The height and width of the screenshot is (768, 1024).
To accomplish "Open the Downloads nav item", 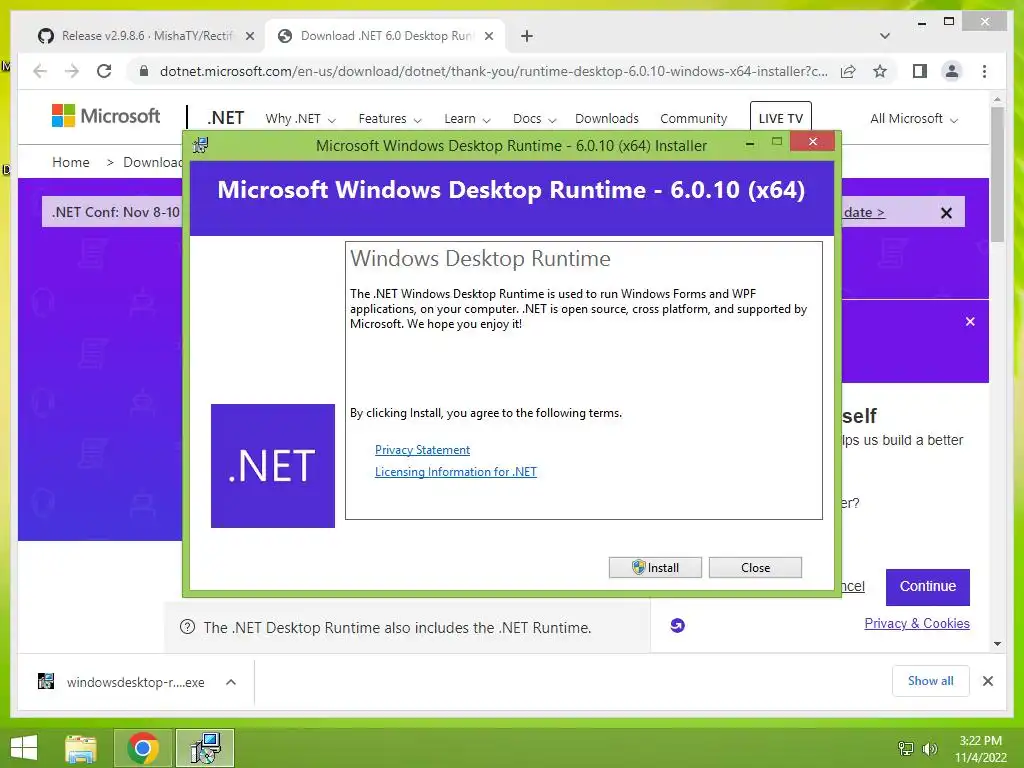I will tap(607, 119).
